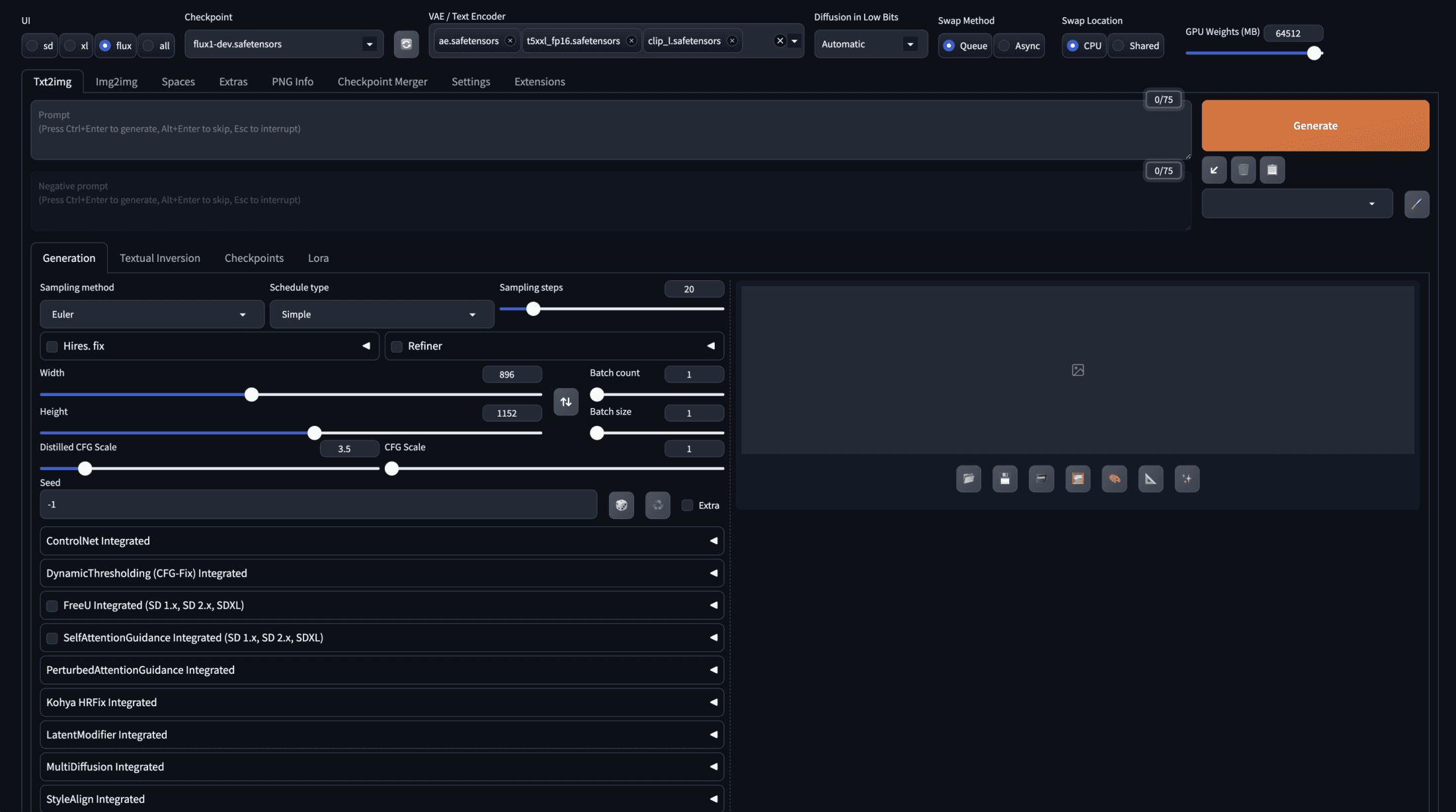1456x812 pixels.
Task: Focus the Negative prompt text area
Action: [x=610, y=201]
